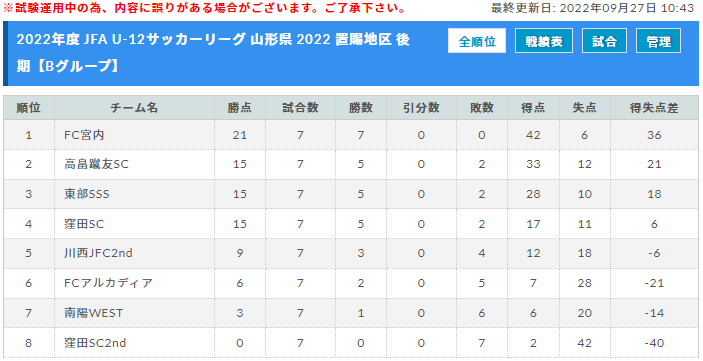The image size is (703, 361).
Task: Click the 順位 column header
Action: [29, 108]
